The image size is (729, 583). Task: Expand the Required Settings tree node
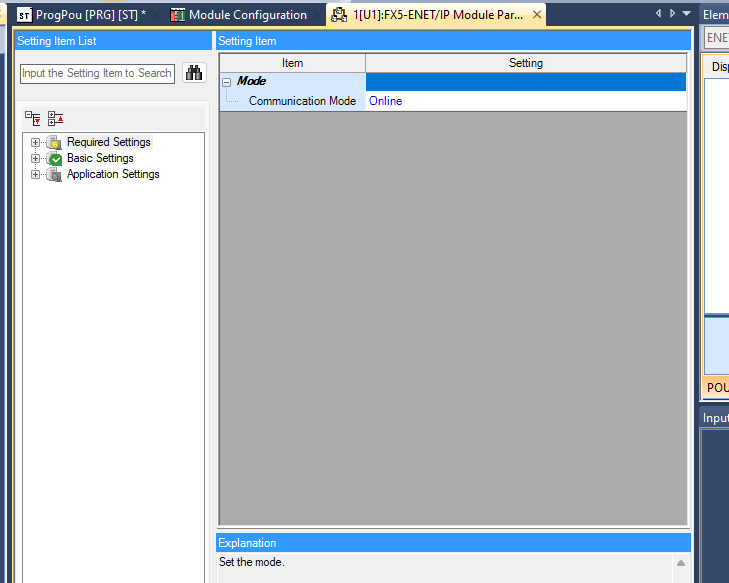click(x=36, y=143)
